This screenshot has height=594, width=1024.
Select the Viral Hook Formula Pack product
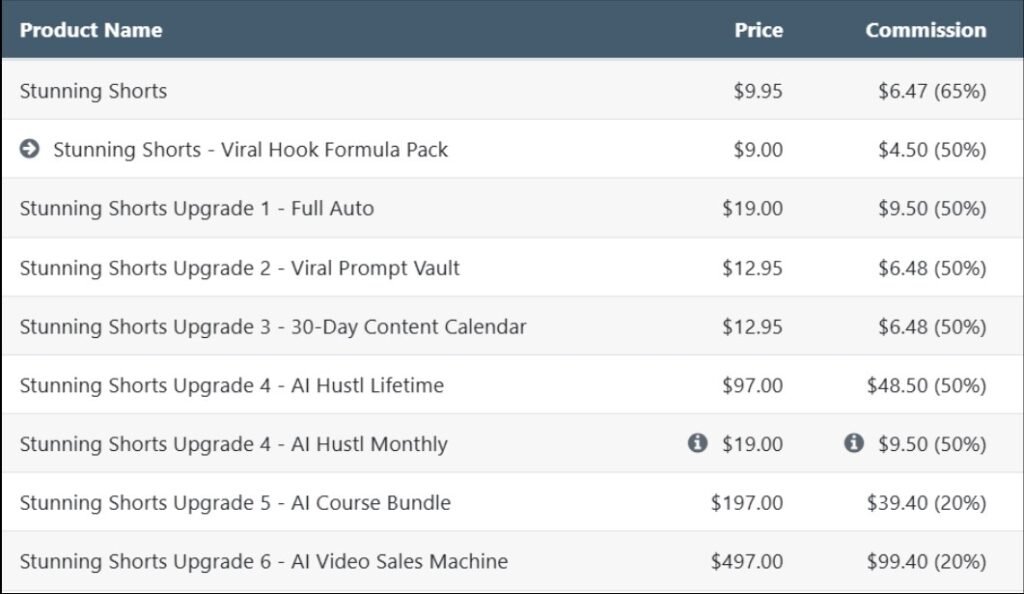coord(250,150)
